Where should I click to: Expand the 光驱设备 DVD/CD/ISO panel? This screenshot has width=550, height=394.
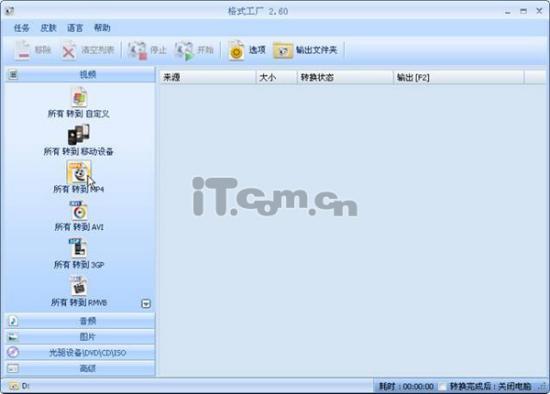80,353
